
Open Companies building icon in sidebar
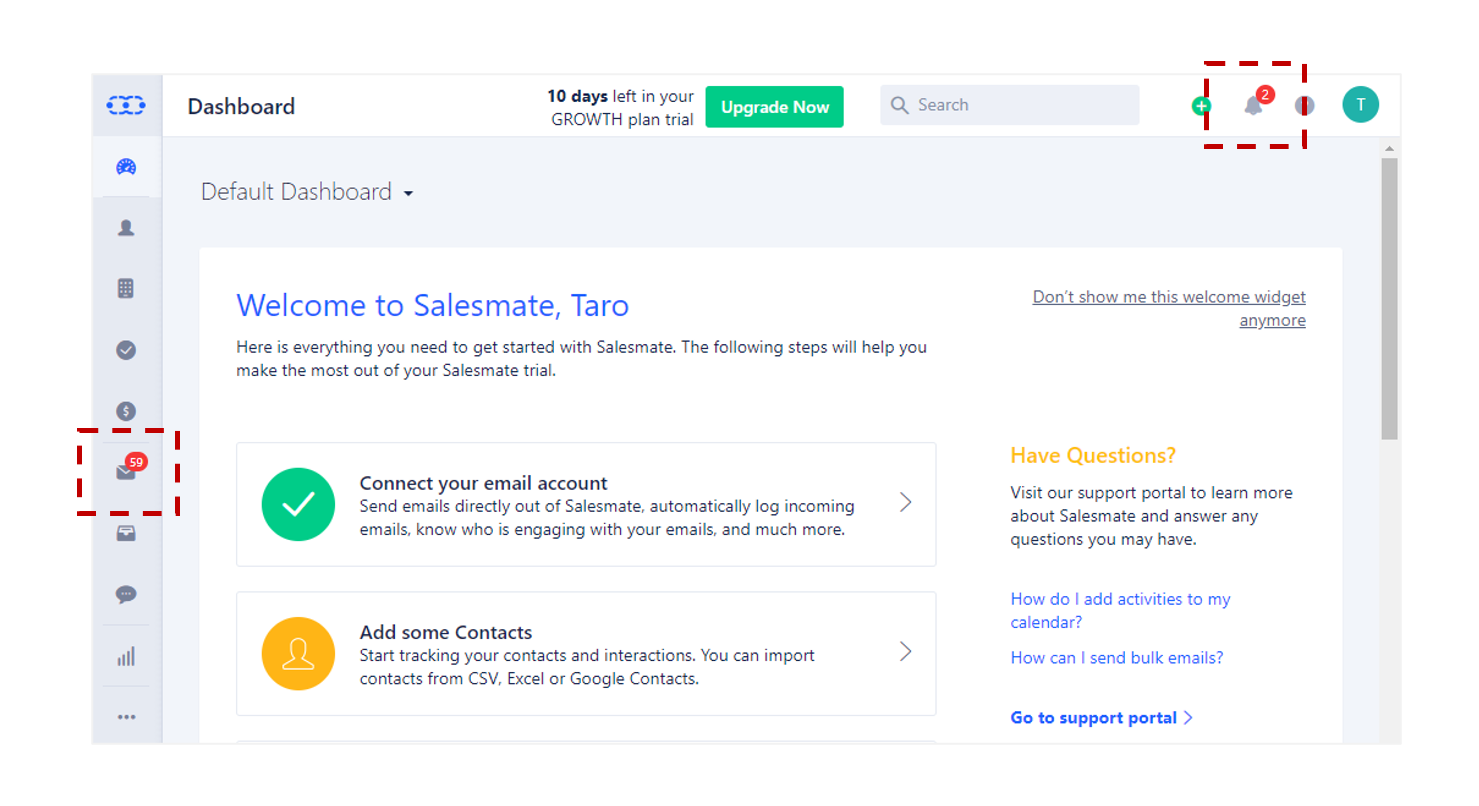click(x=126, y=289)
